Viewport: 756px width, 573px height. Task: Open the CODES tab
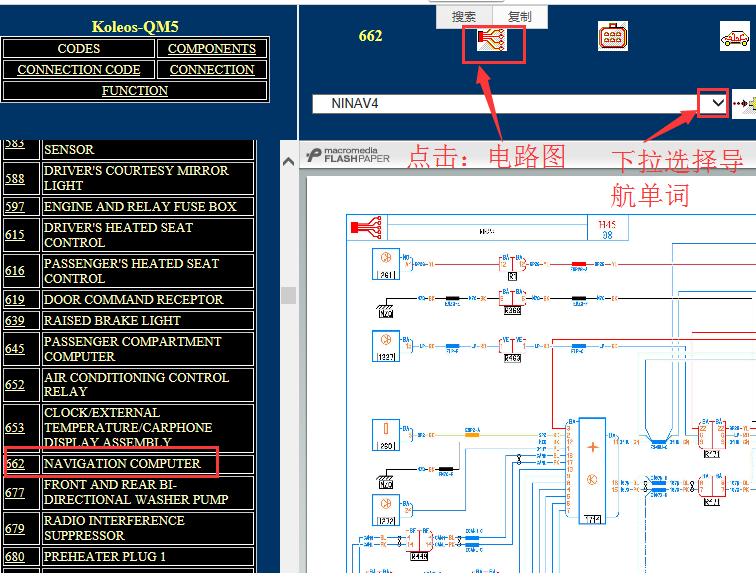tap(79, 49)
